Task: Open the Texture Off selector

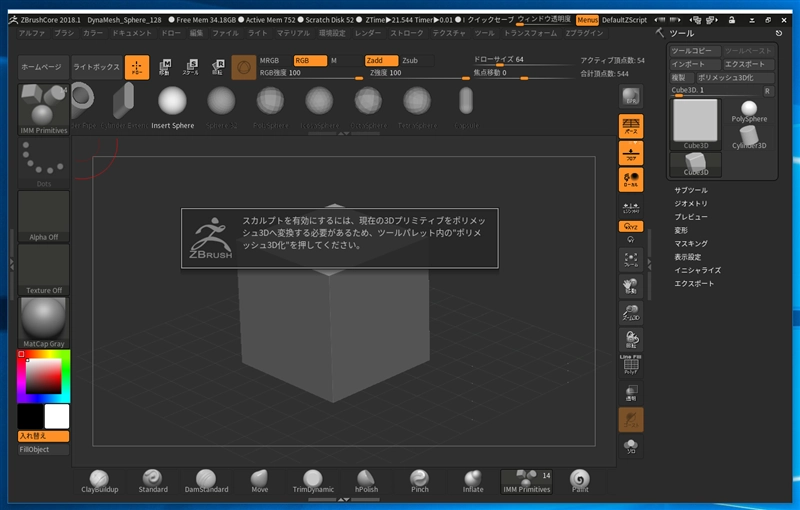Action: click(44, 270)
